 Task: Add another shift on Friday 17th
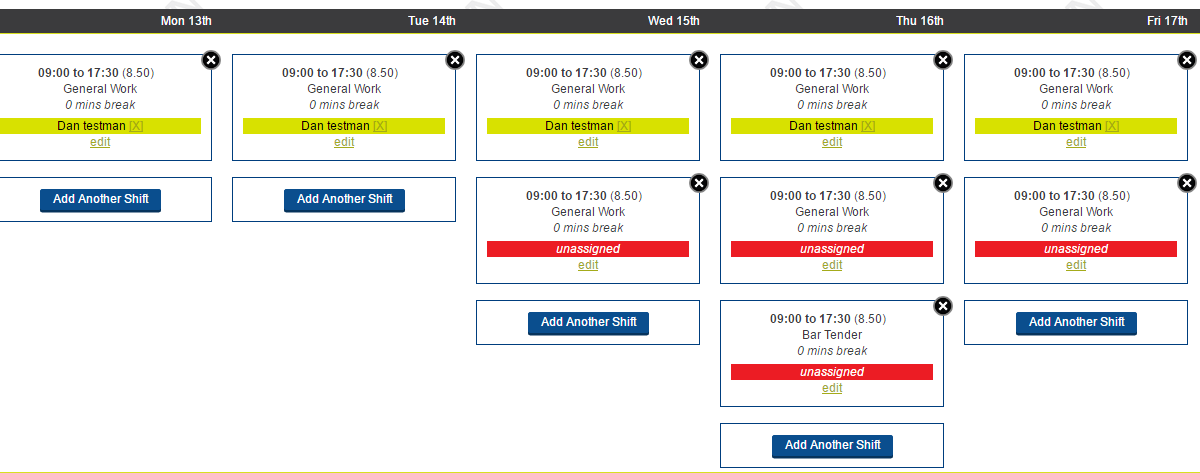coord(1076,322)
